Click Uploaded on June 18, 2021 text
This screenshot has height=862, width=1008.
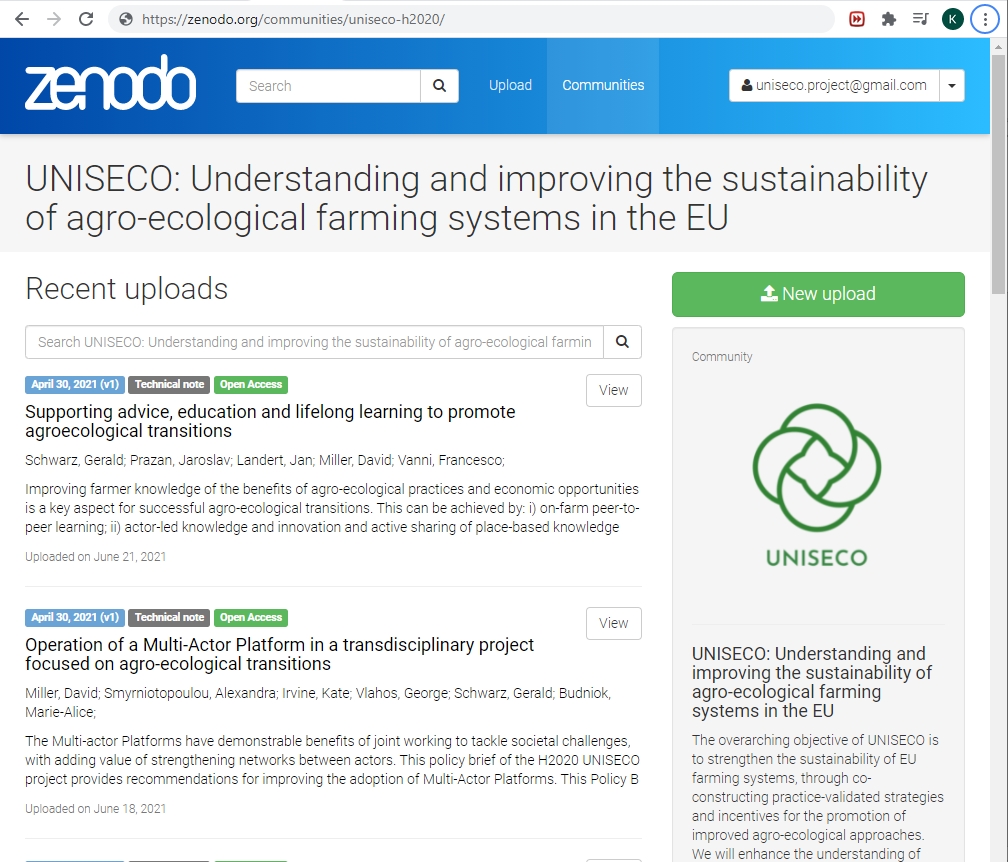pos(95,809)
